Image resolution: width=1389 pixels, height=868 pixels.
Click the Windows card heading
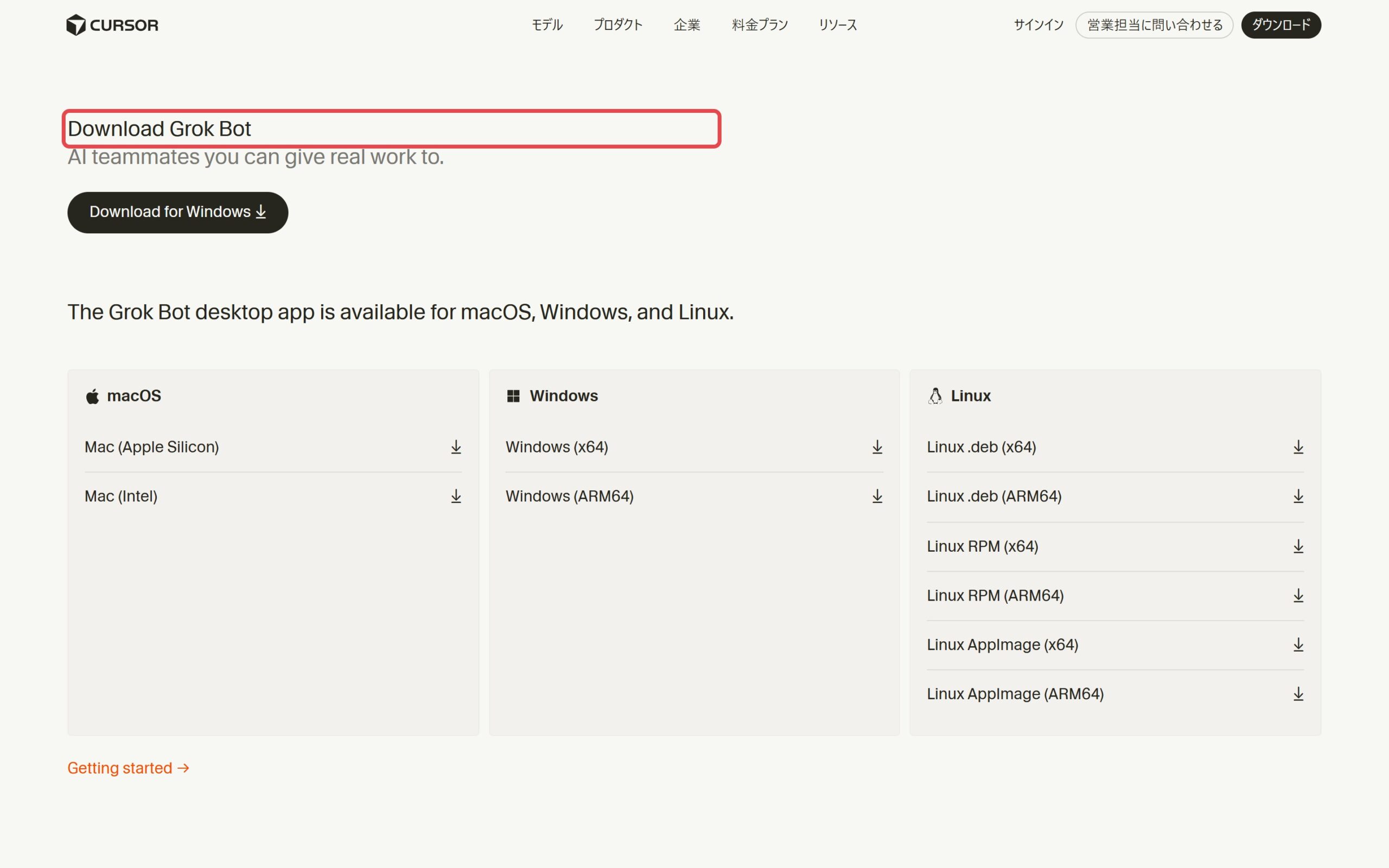tap(564, 396)
